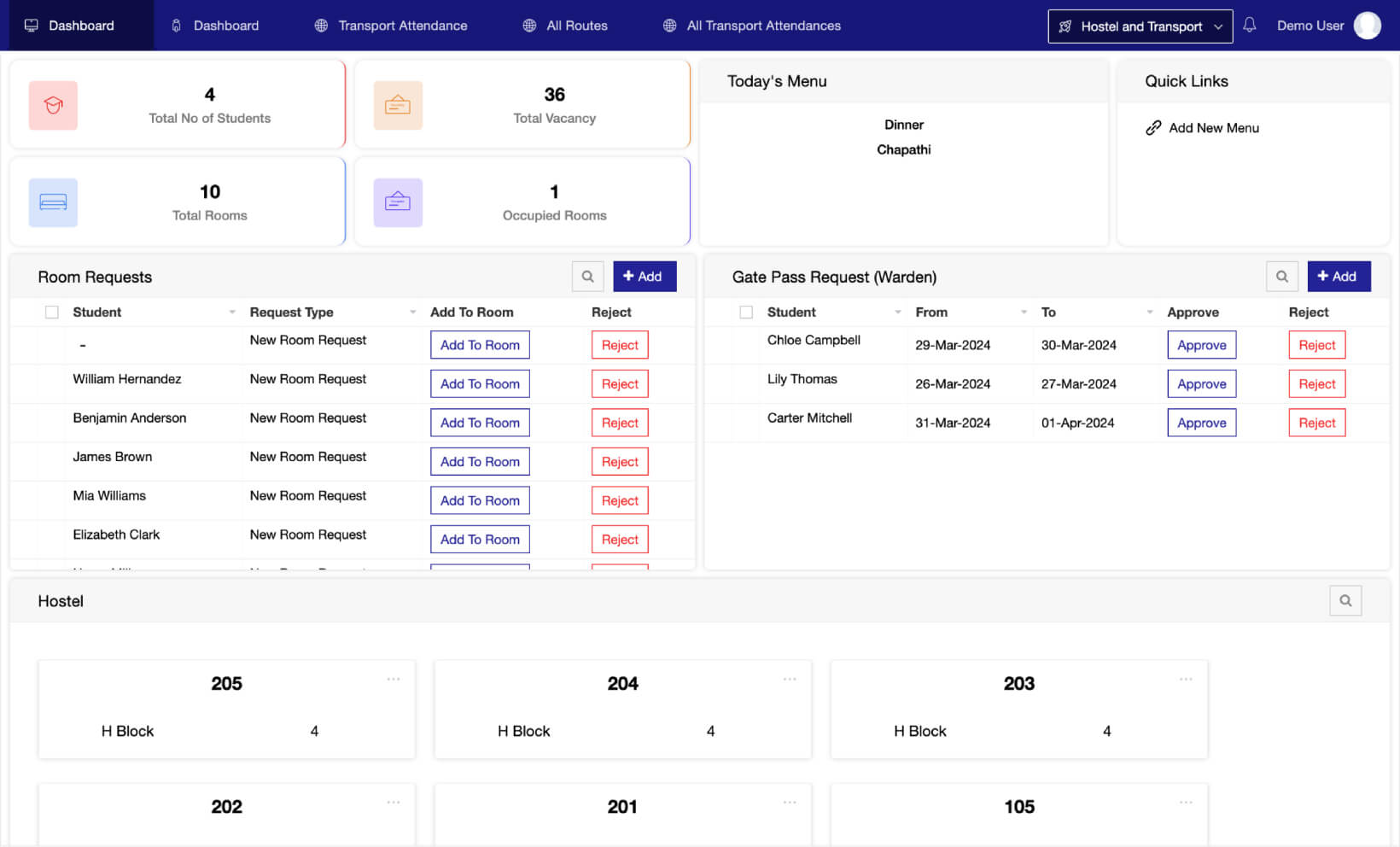Click the Total No of Students icon
This screenshot has width=1400, height=847.
pyautogui.click(x=53, y=106)
